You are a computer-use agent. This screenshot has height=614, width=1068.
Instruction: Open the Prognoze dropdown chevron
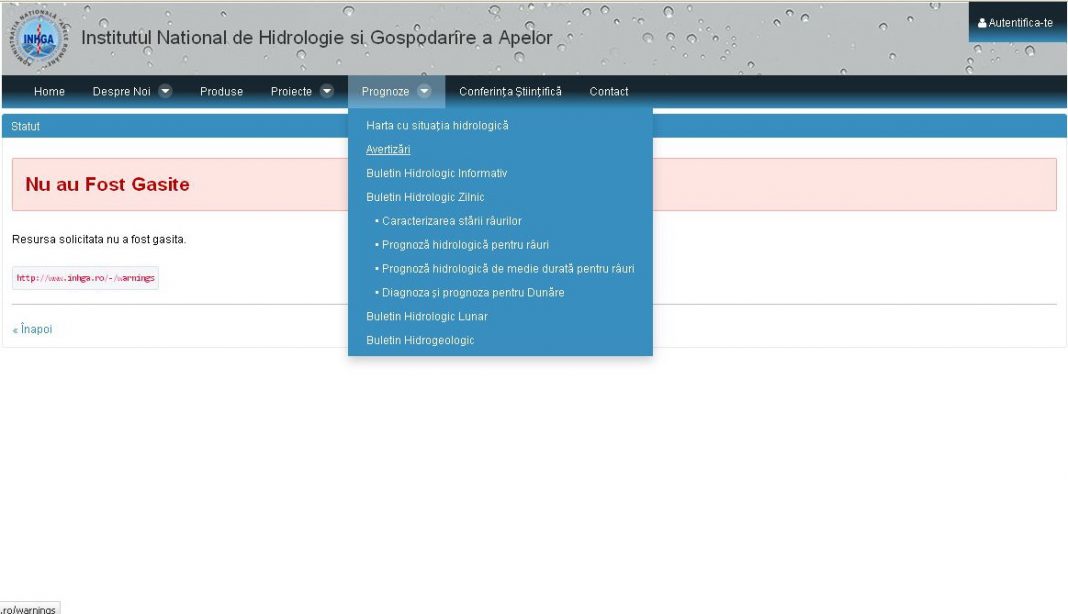424,91
